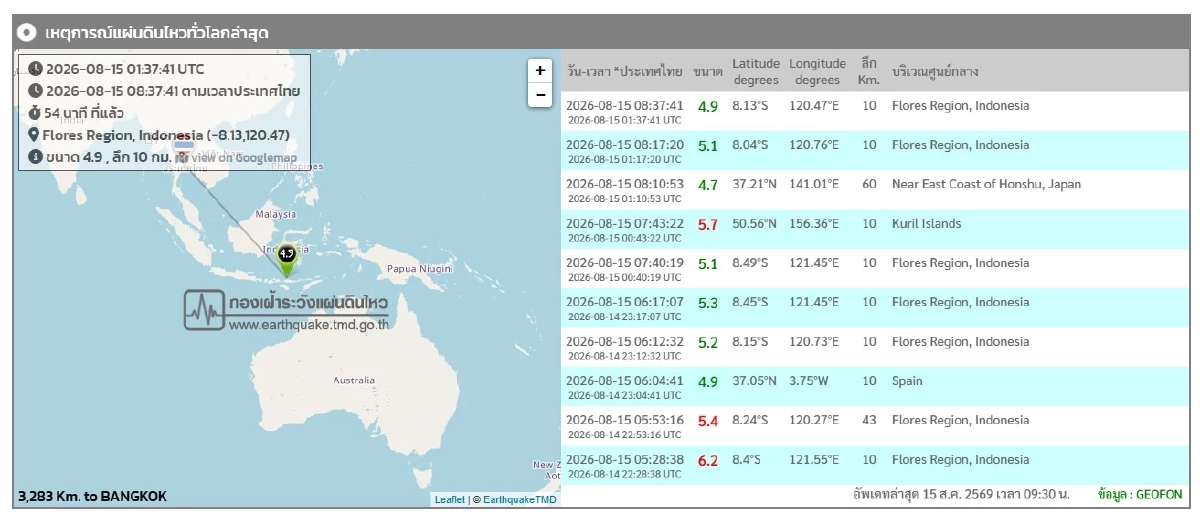Click the บริเวณศูนย์กลาง column header
Image resolution: width=1200 pixels, height=515 pixels.
(935, 72)
